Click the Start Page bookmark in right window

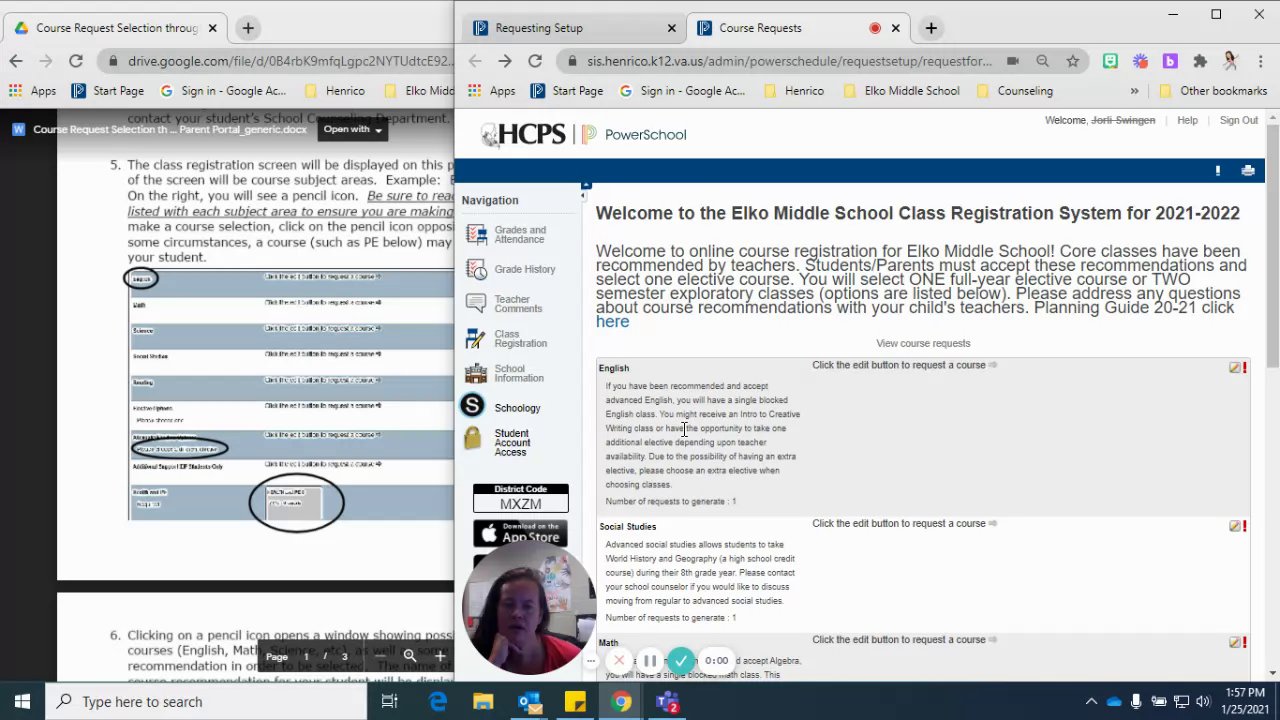click(x=567, y=91)
